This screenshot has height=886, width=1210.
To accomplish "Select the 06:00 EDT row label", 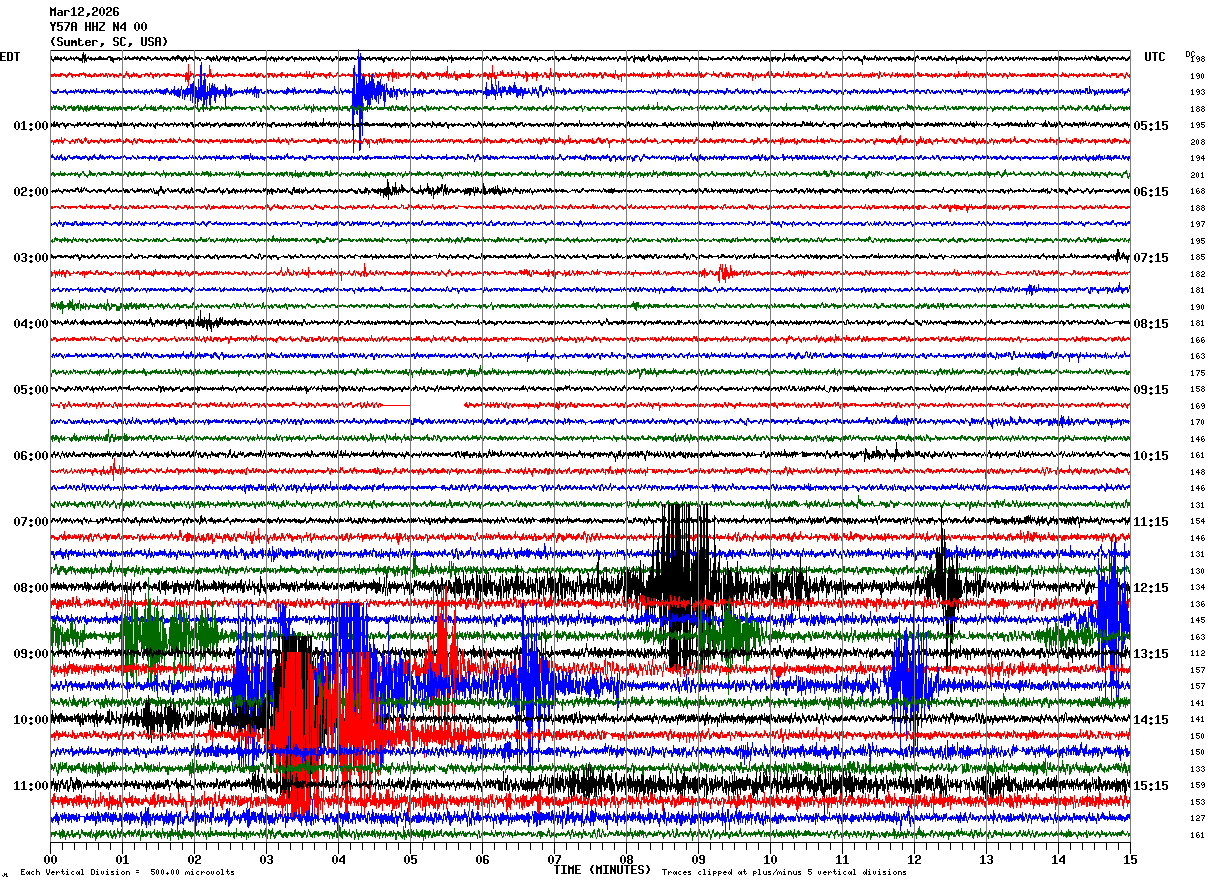I will (x=31, y=456).
